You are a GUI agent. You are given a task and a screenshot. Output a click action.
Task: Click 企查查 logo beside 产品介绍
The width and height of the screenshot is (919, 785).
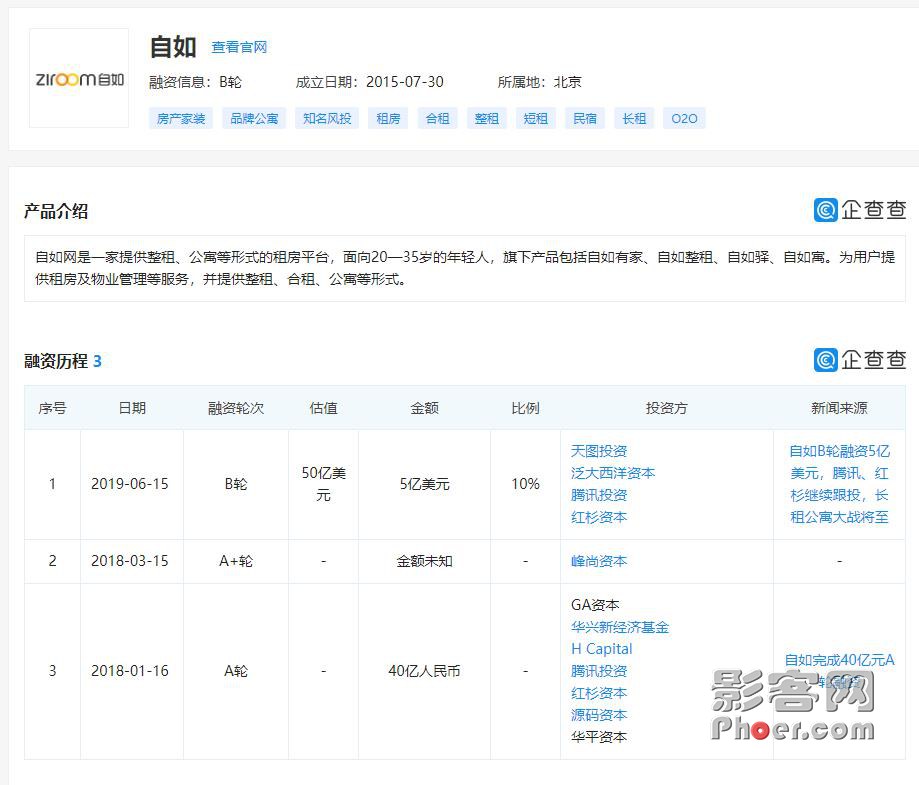[x=860, y=210]
